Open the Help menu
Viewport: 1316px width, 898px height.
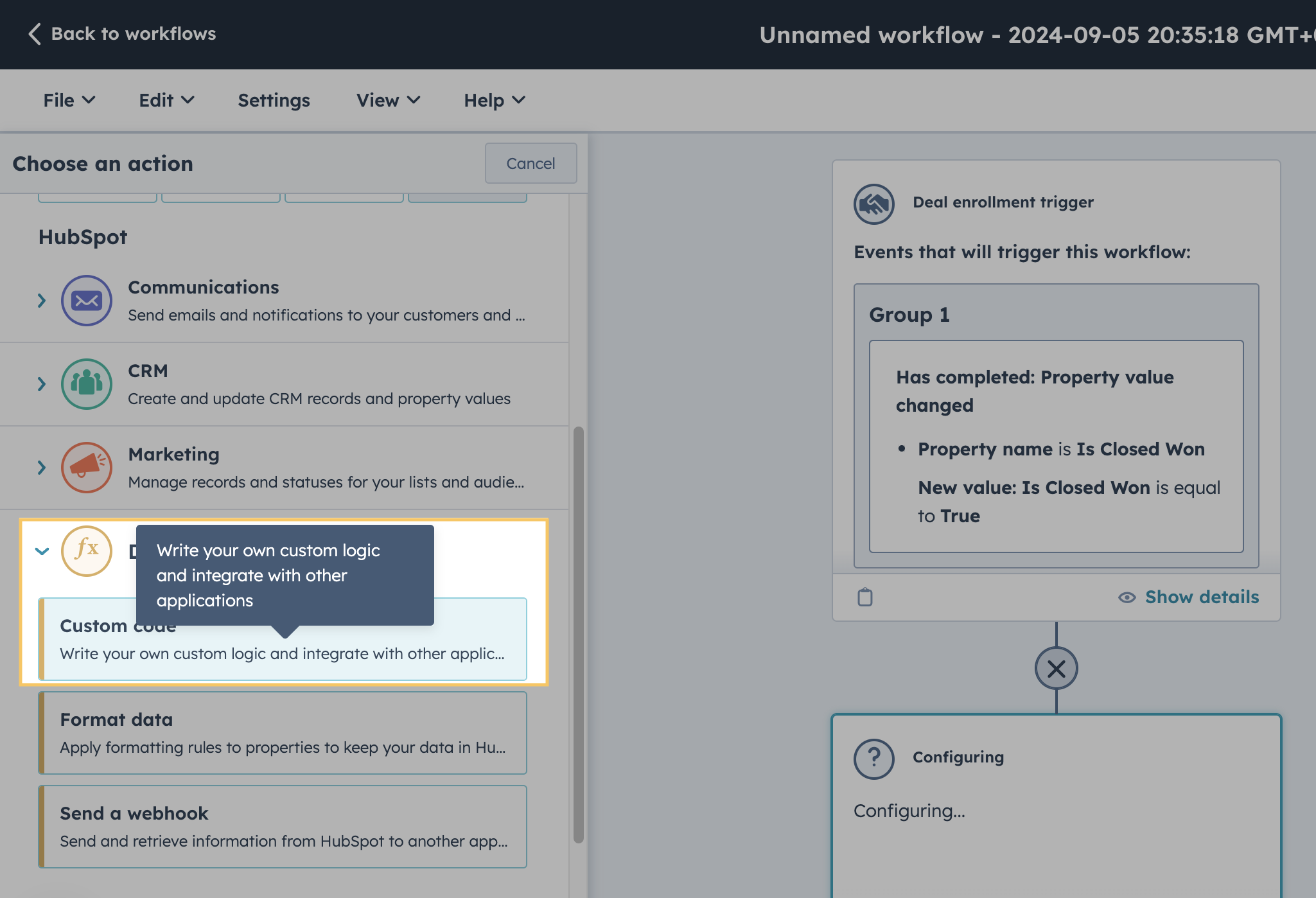[495, 100]
